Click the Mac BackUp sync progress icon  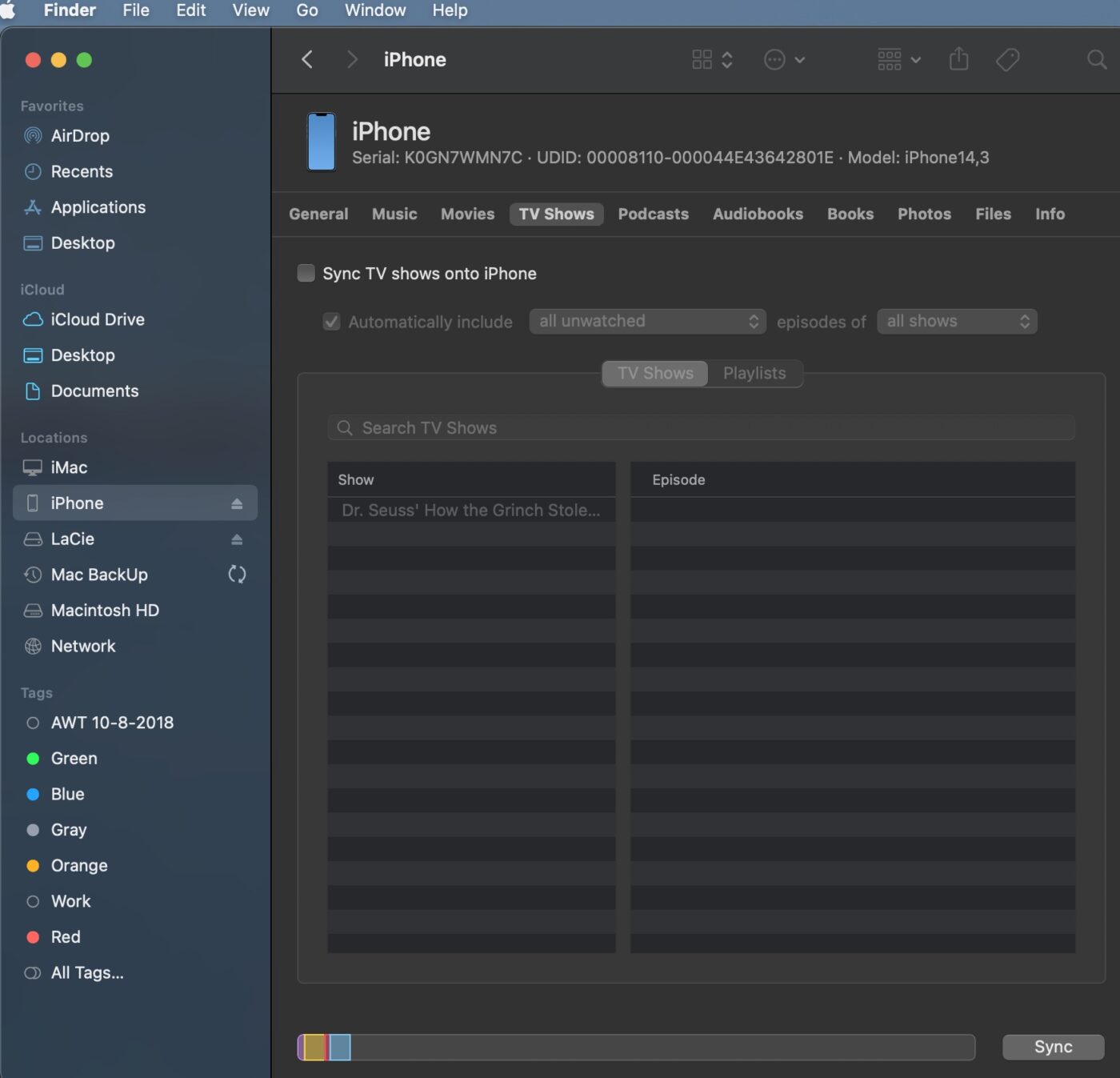point(237,575)
